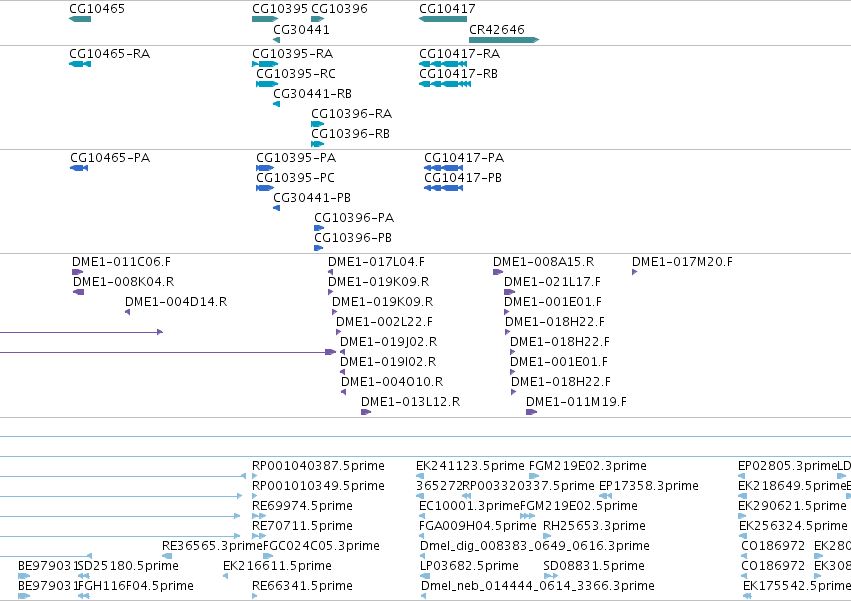
Task: Select EST label RE36565.3prime
Action: coord(212,546)
